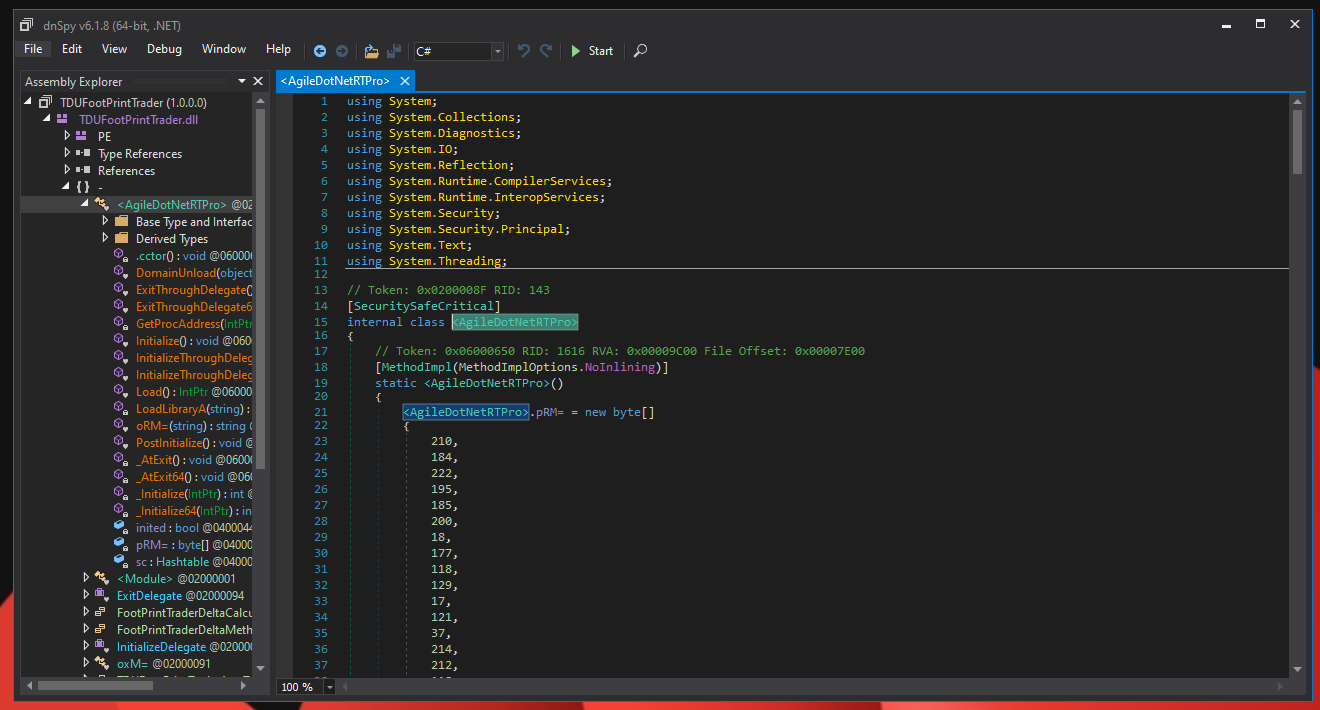Click the inited field icon in tree

pos(120,528)
